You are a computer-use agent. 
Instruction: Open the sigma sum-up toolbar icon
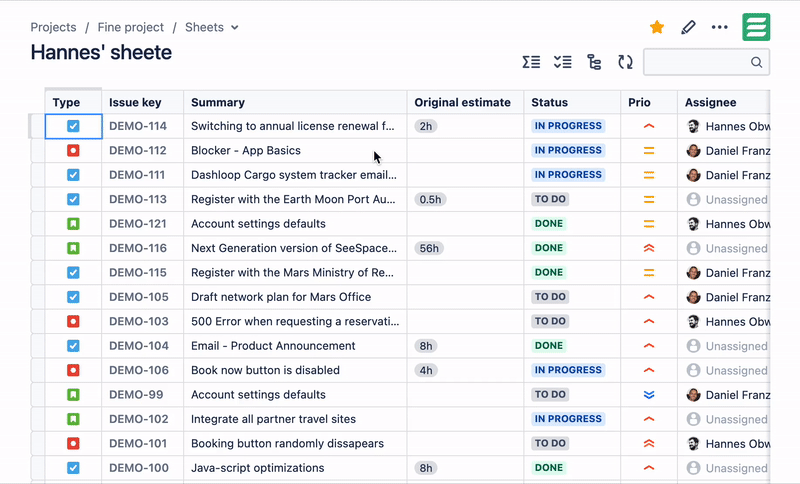point(531,62)
